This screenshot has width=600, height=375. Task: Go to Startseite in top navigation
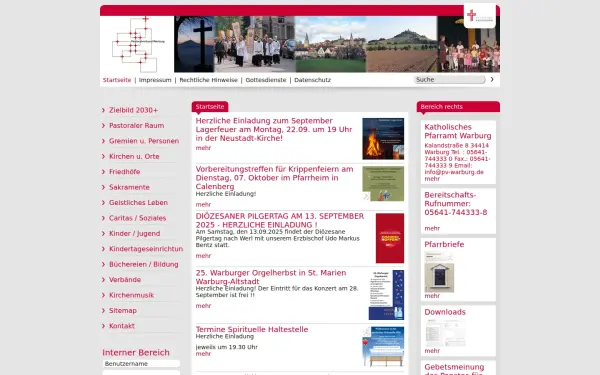[x=117, y=80]
